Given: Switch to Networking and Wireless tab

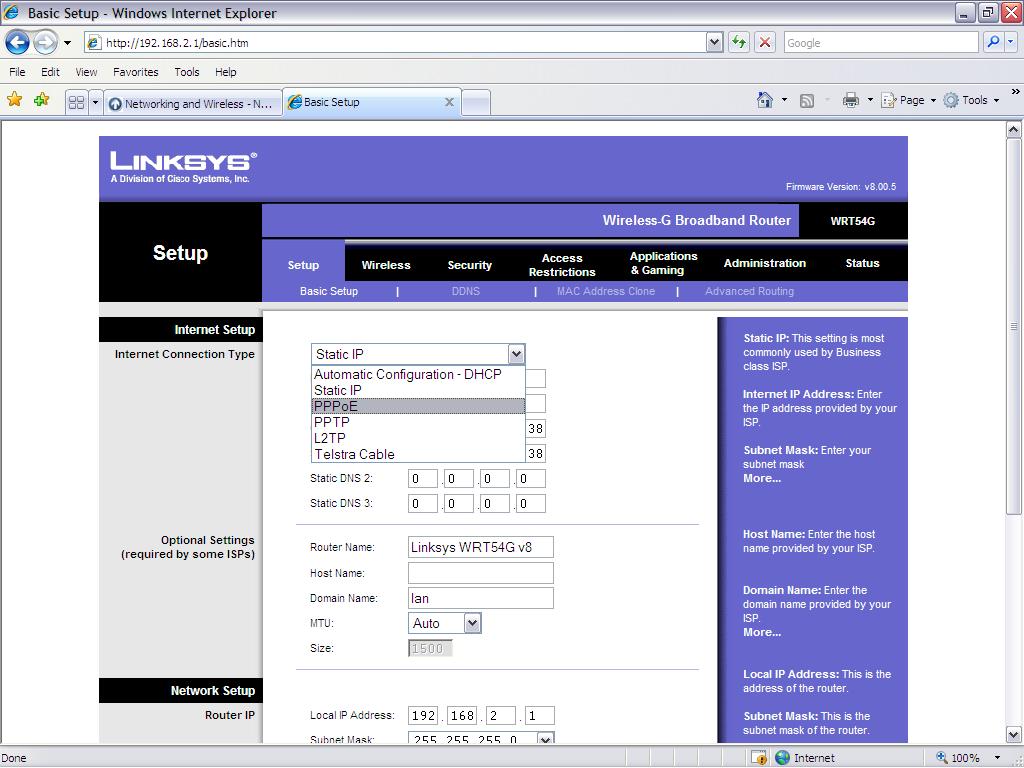Looking at the screenshot, I should pyautogui.click(x=193, y=104).
